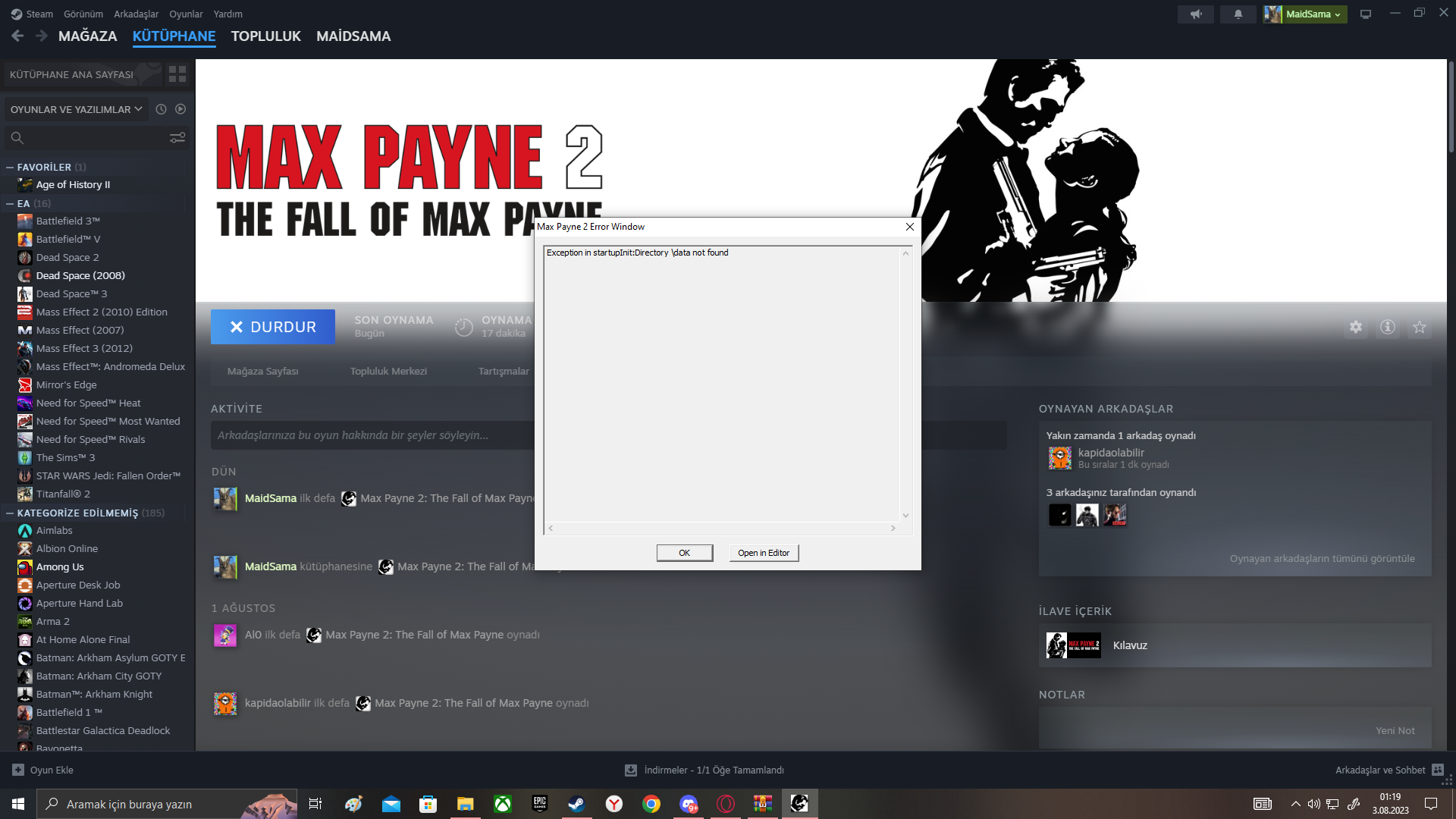Viewport: 1456px width, 819px height.
Task: Open the Arkadaşlar menu
Action: click(x=136, y=14)
